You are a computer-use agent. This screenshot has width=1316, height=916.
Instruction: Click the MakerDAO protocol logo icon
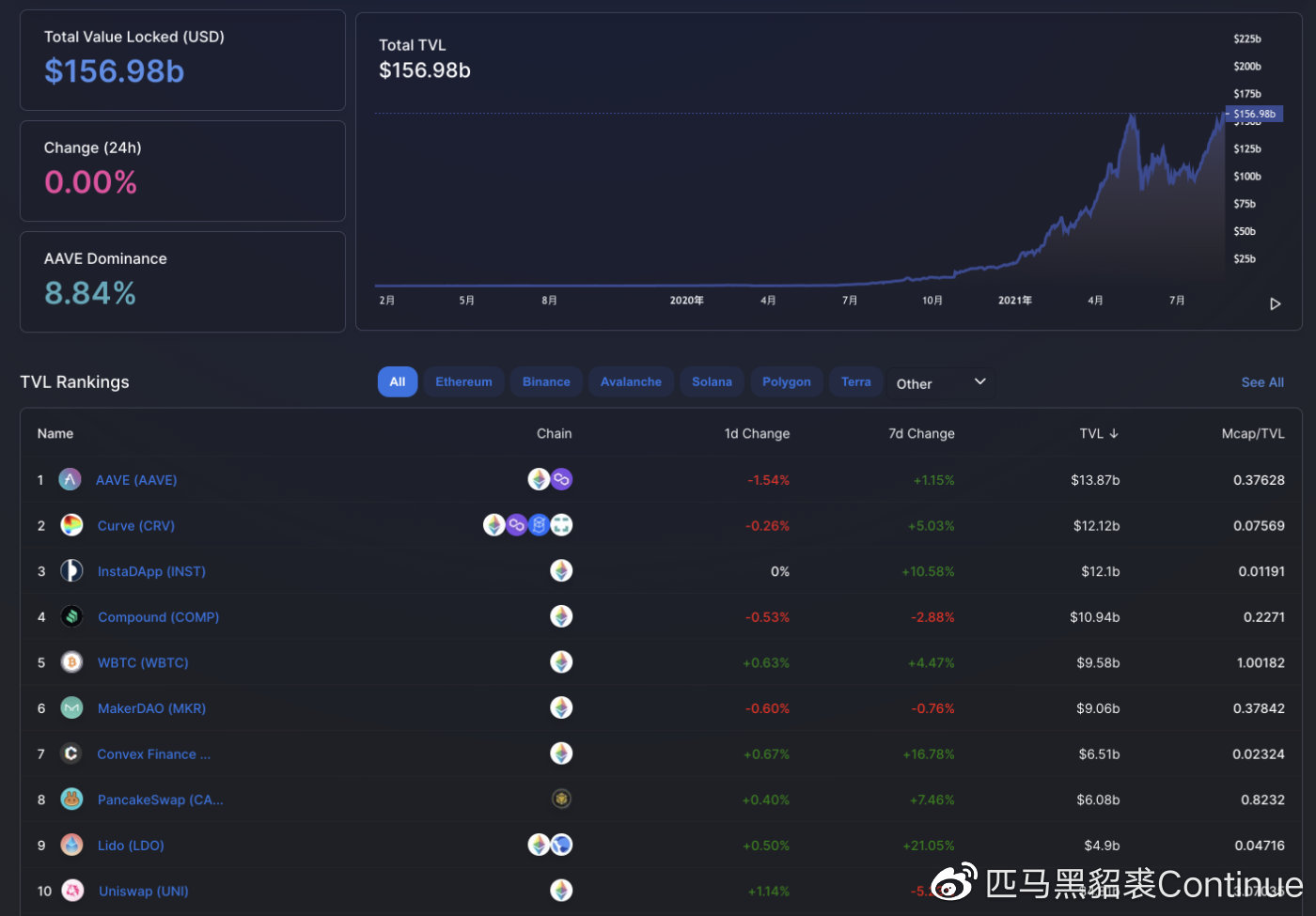point(71,708)
